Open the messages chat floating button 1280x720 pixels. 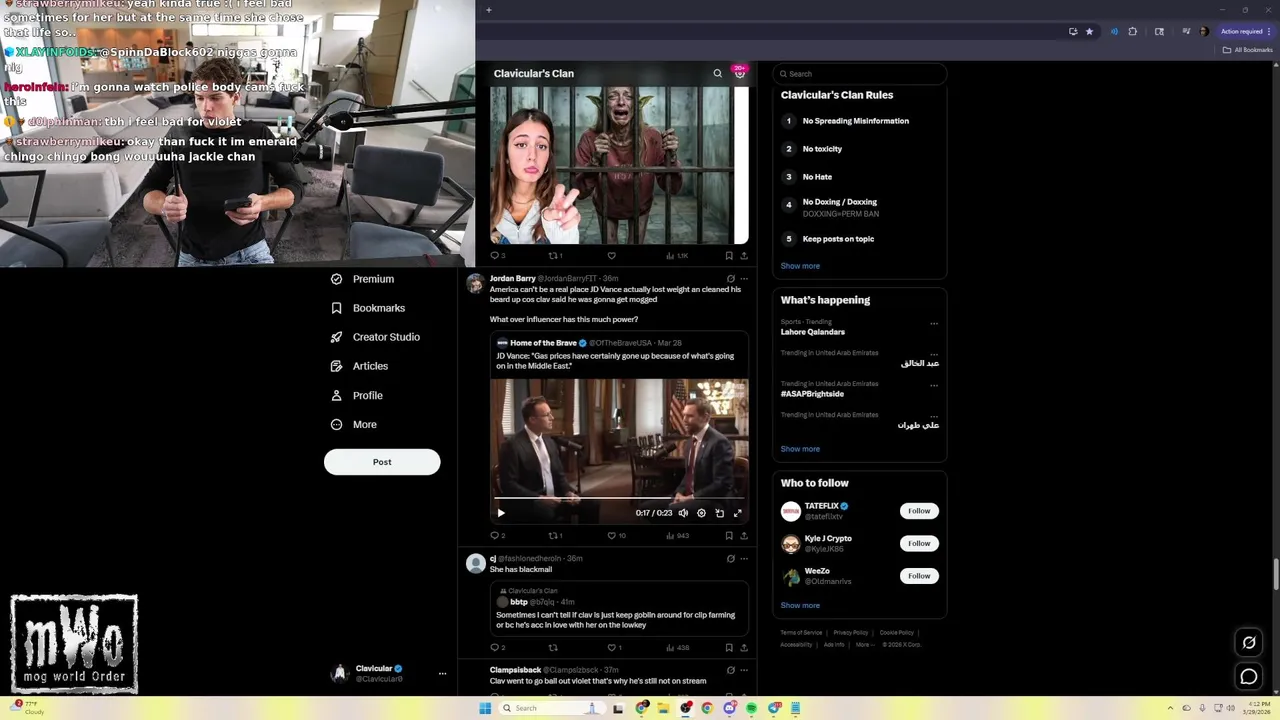point(1249,677)
